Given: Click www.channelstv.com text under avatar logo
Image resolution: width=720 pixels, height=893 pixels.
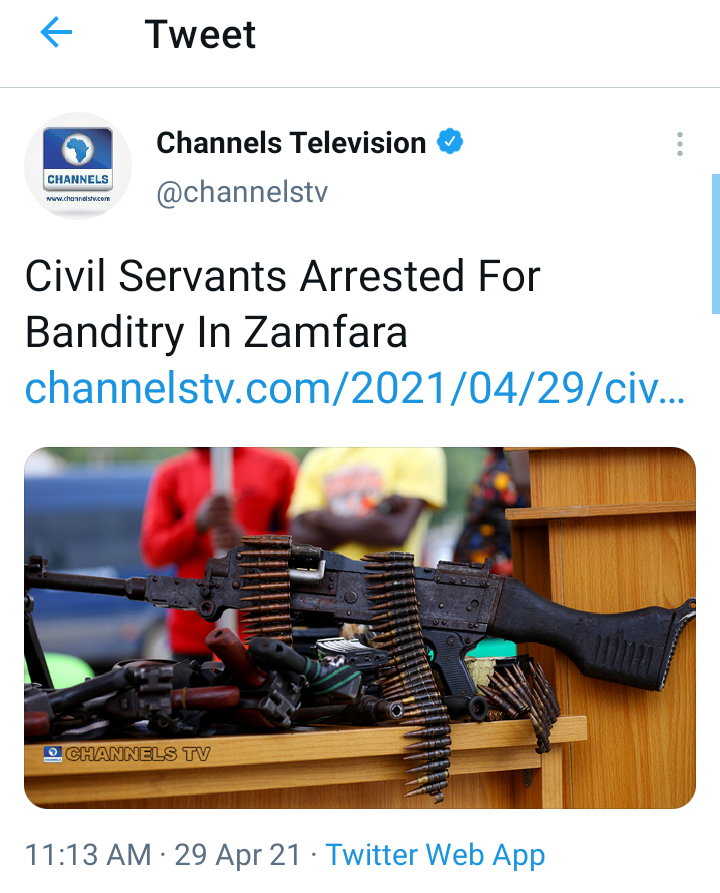Looking at the screenshot, I should pyautogui.click(x=78, y=199).
